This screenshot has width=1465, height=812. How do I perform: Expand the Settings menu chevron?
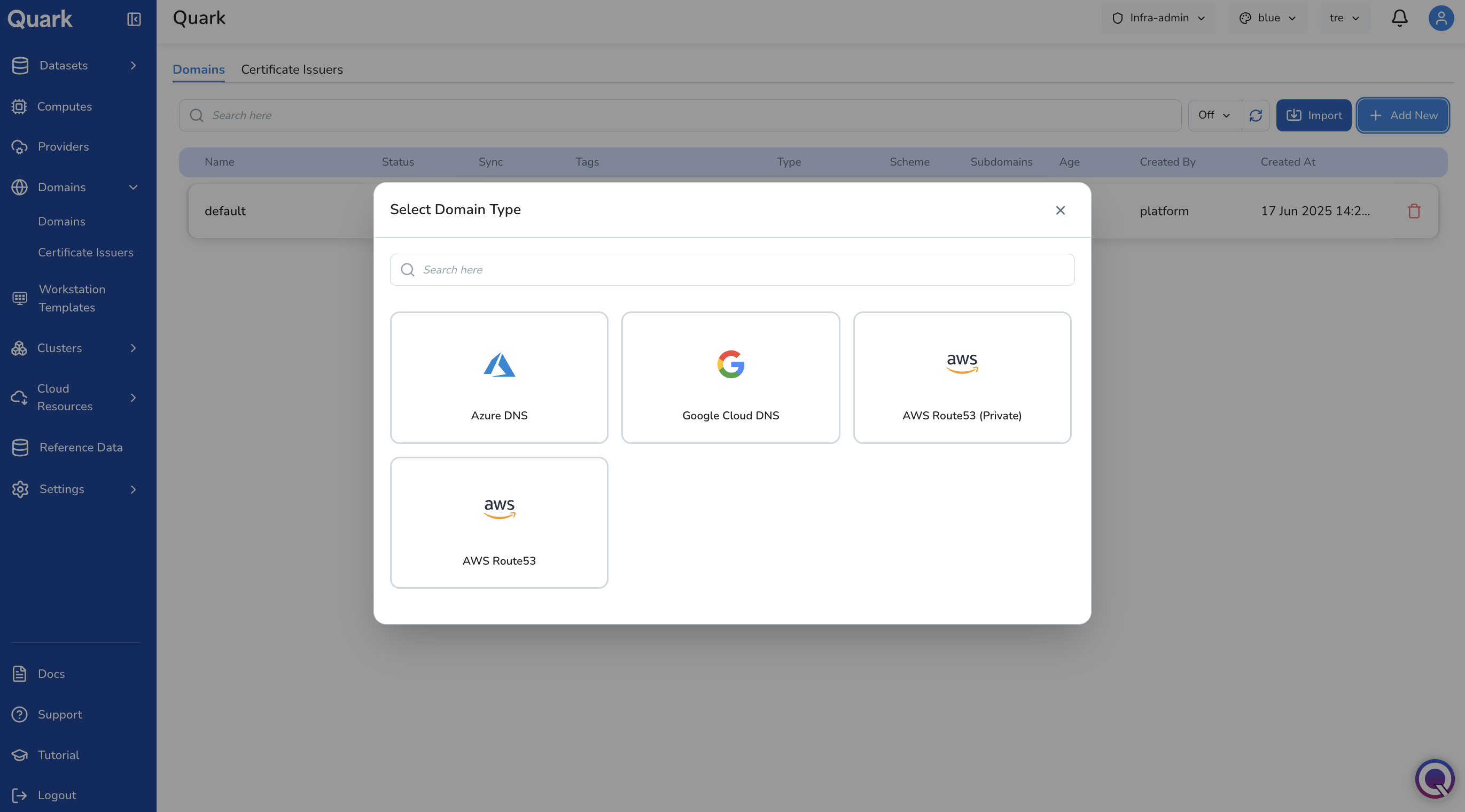pos(133,489)
